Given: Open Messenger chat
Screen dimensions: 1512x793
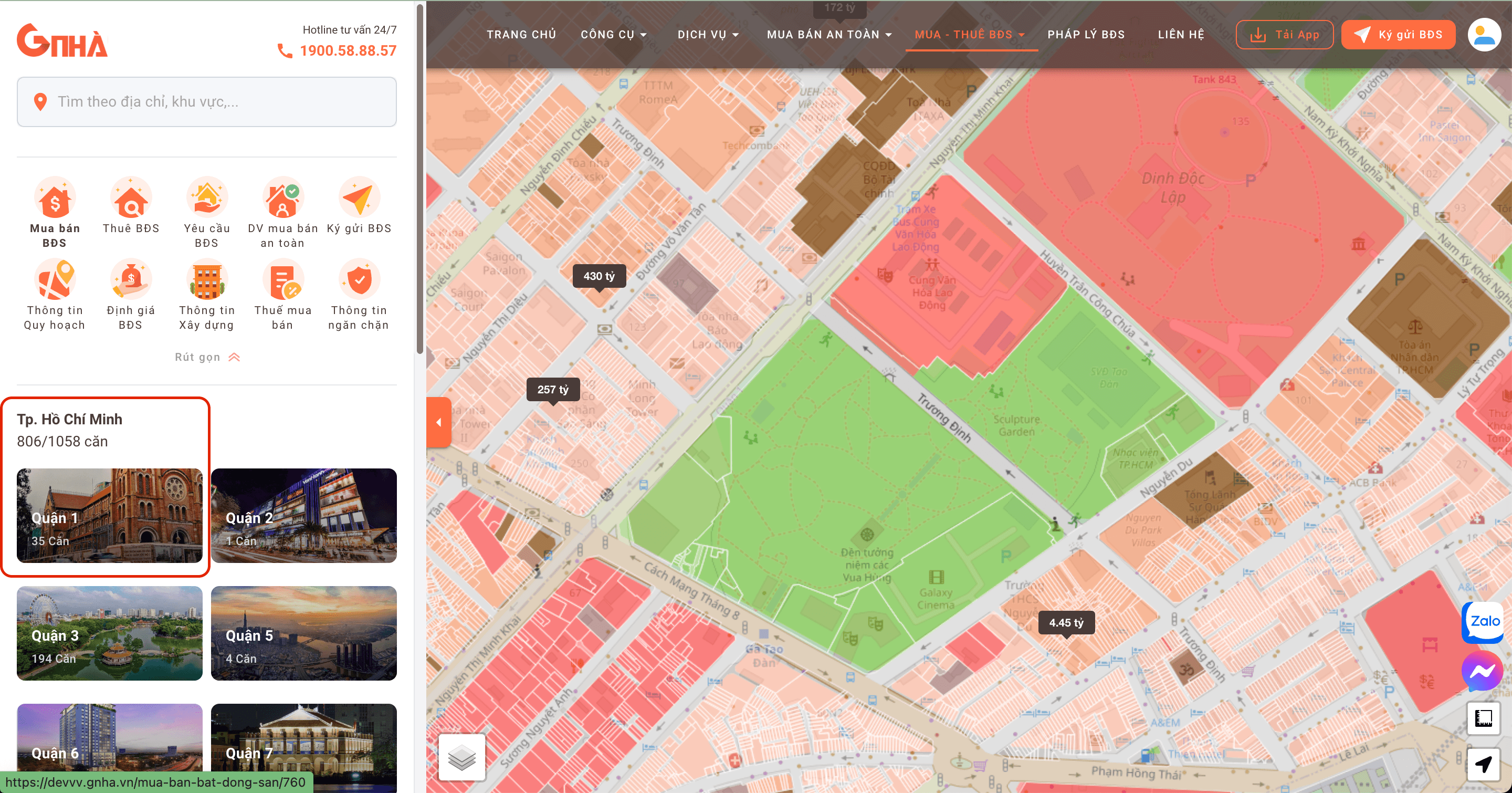Looking at the screenshot, I should 1483,672.
